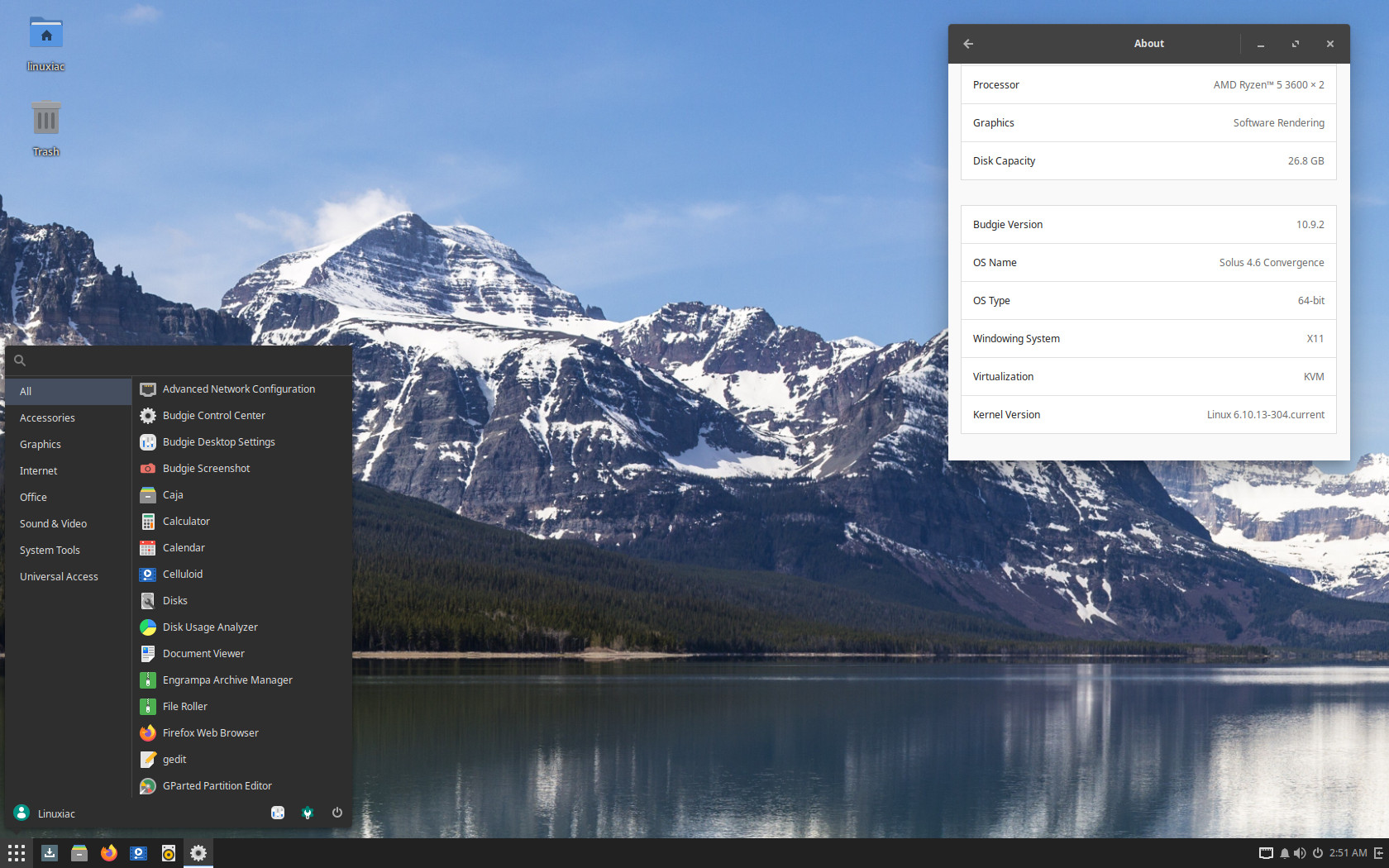This screenshot has height=868, width=1389.
Task: Launch Celluloid from menu list
Action: tap(241, 575)
